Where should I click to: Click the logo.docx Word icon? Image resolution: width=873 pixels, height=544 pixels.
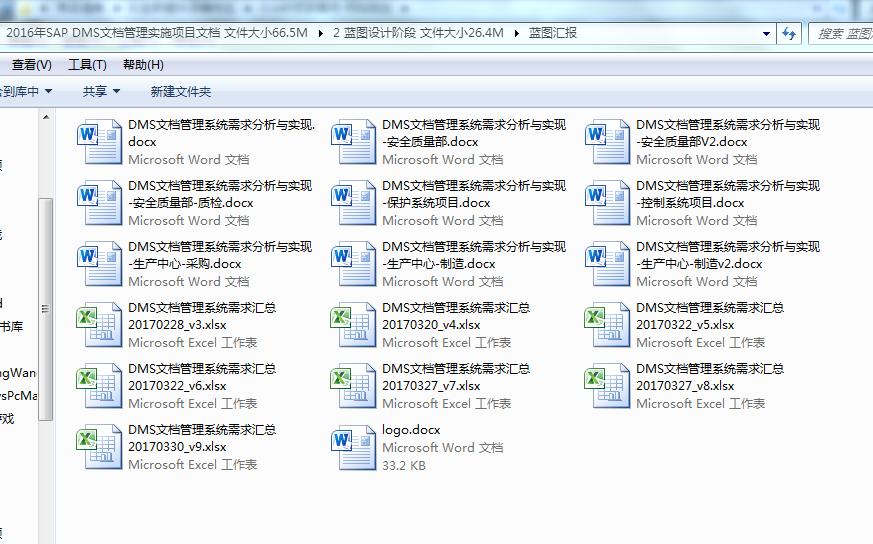[354, 447]
